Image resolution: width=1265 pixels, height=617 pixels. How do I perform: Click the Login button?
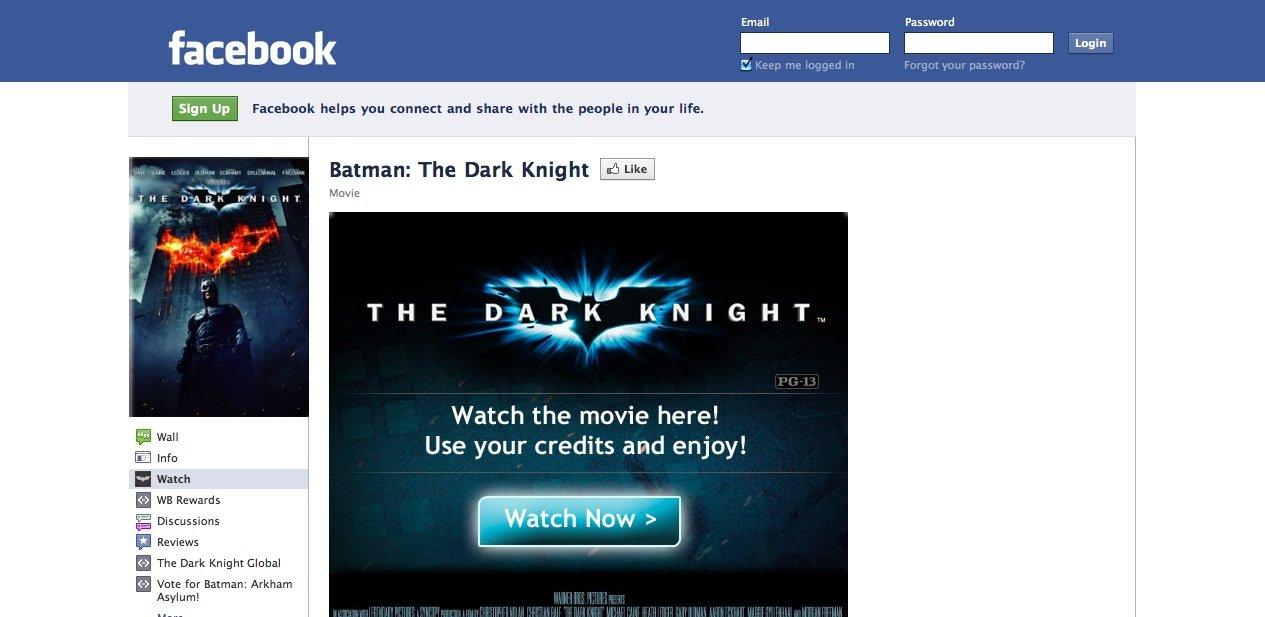(1090, 43)
